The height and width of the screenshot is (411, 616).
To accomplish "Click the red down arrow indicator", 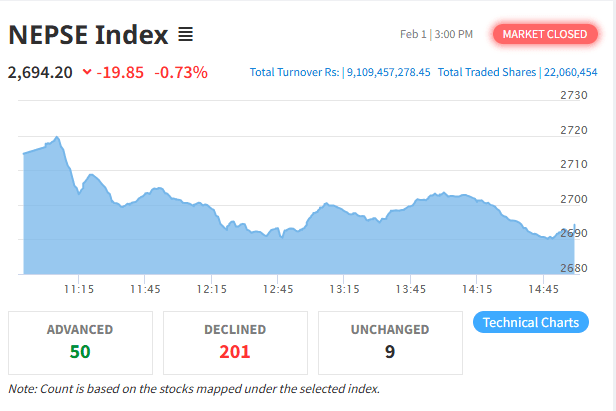I will [x=87, y=72].
